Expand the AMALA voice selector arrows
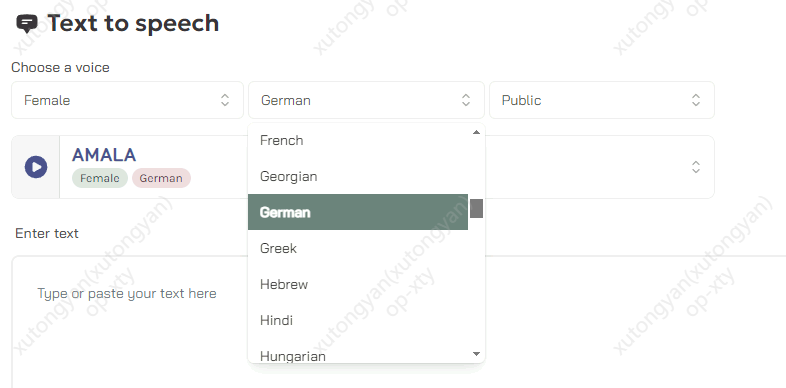The height and width of the screenshot is (388, 786). pyautogui.click(x=696, y=167)
